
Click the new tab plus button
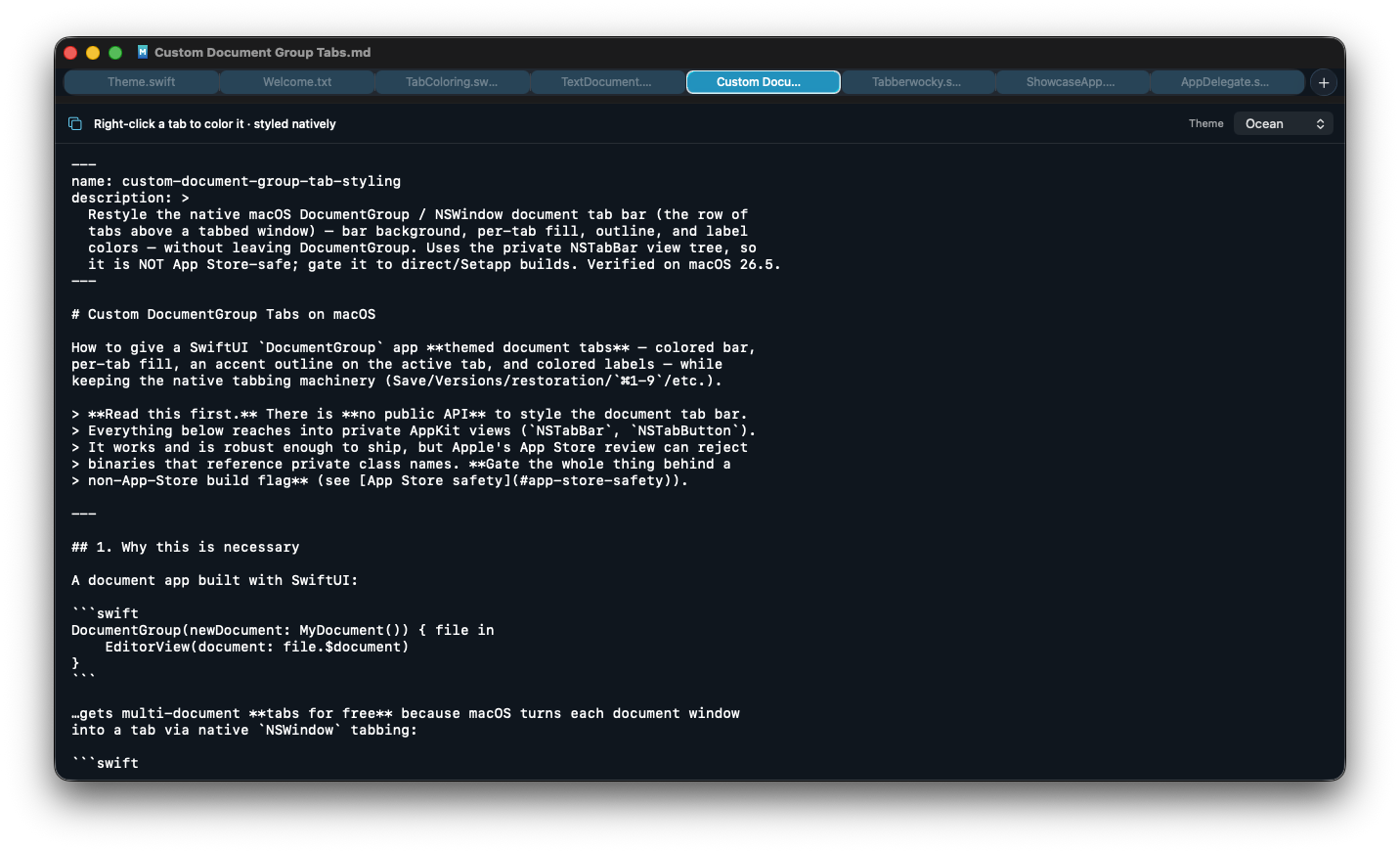(1324, 82)
